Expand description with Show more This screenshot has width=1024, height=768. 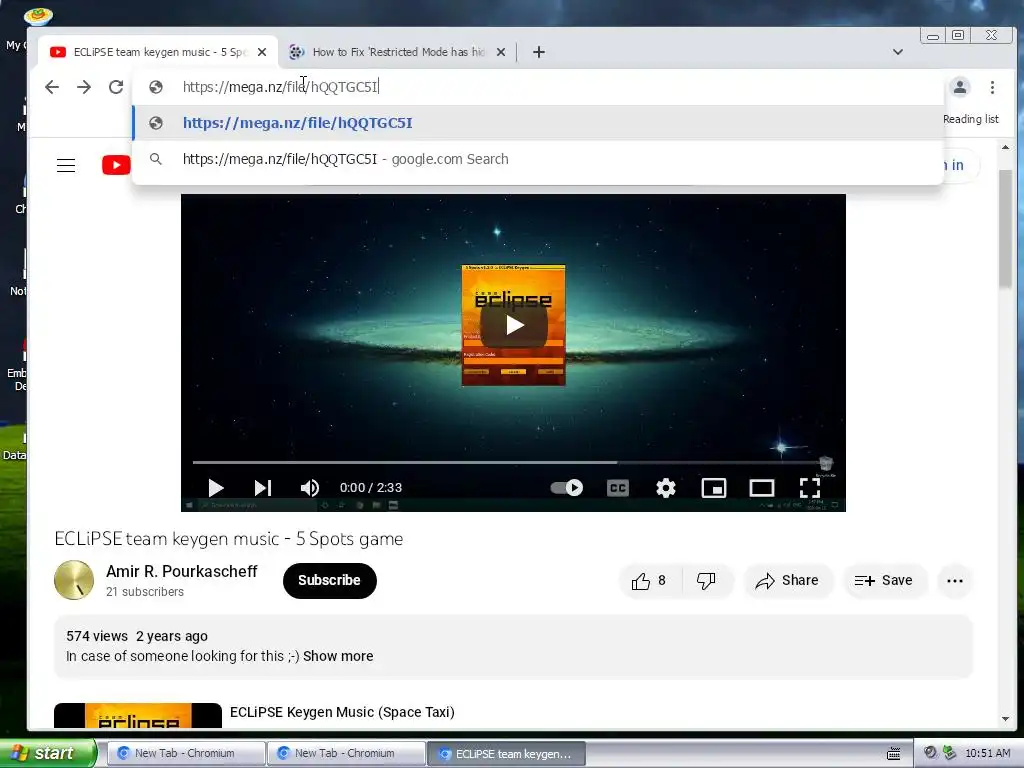pos(338,656)
